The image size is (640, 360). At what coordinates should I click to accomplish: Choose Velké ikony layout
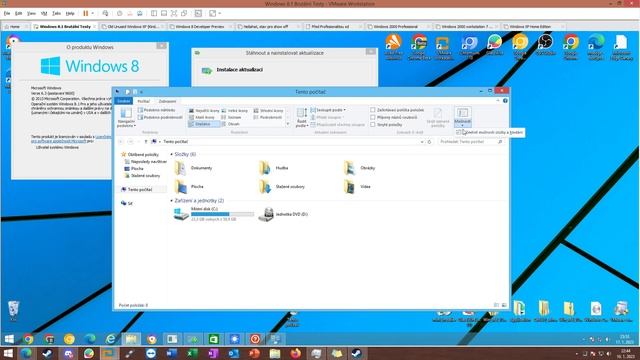tap(235, 111)
